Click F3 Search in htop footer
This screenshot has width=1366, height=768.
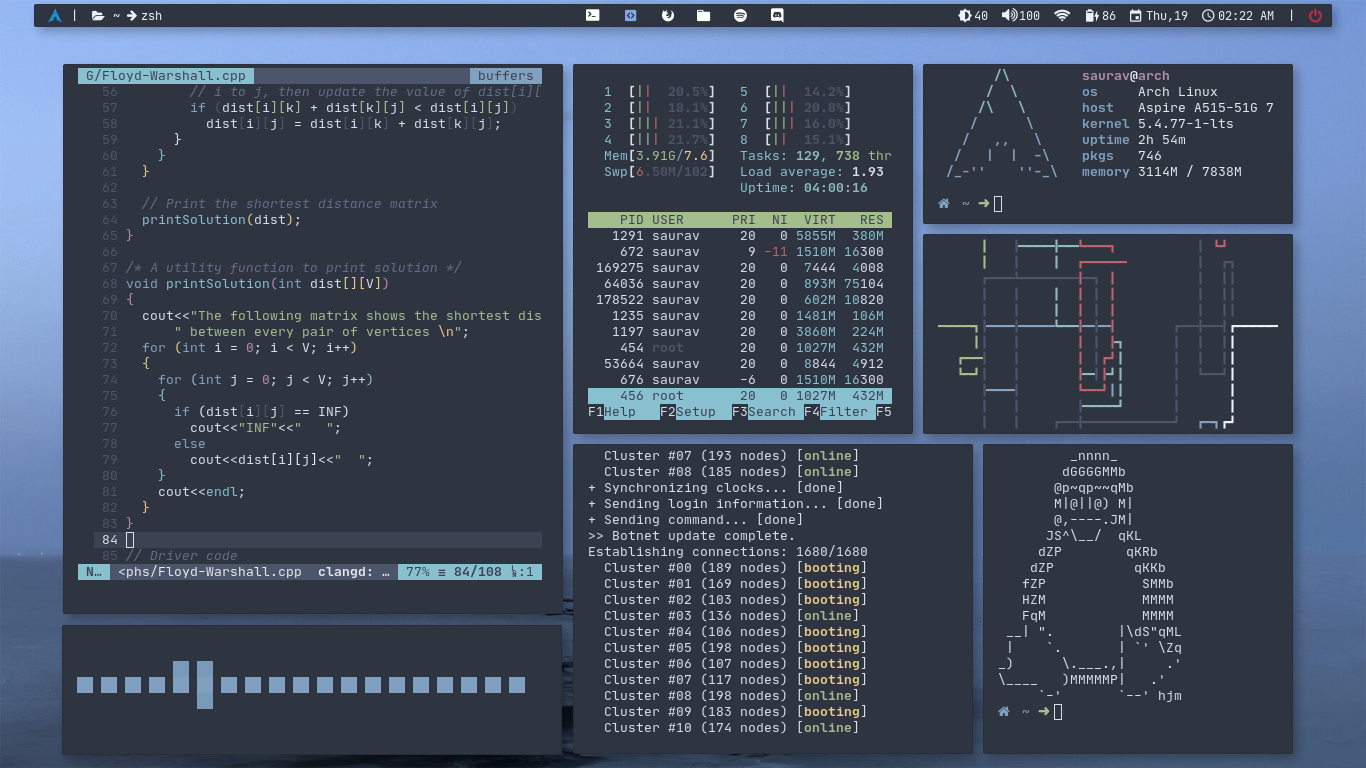pyautogui.click(x=763, y=412)
